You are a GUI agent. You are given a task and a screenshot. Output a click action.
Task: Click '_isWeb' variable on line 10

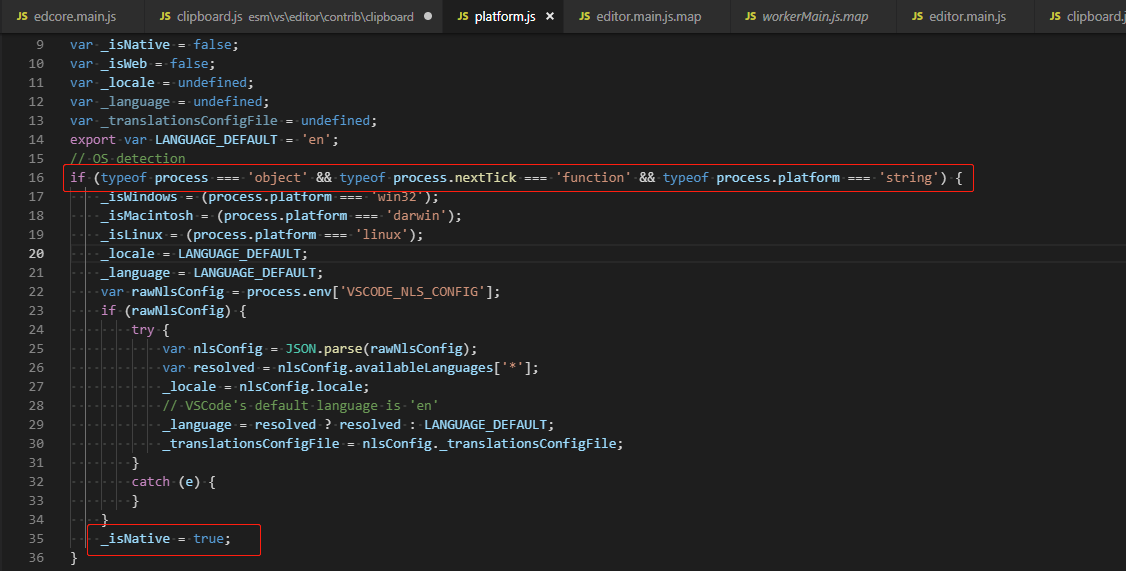[124, 63]
